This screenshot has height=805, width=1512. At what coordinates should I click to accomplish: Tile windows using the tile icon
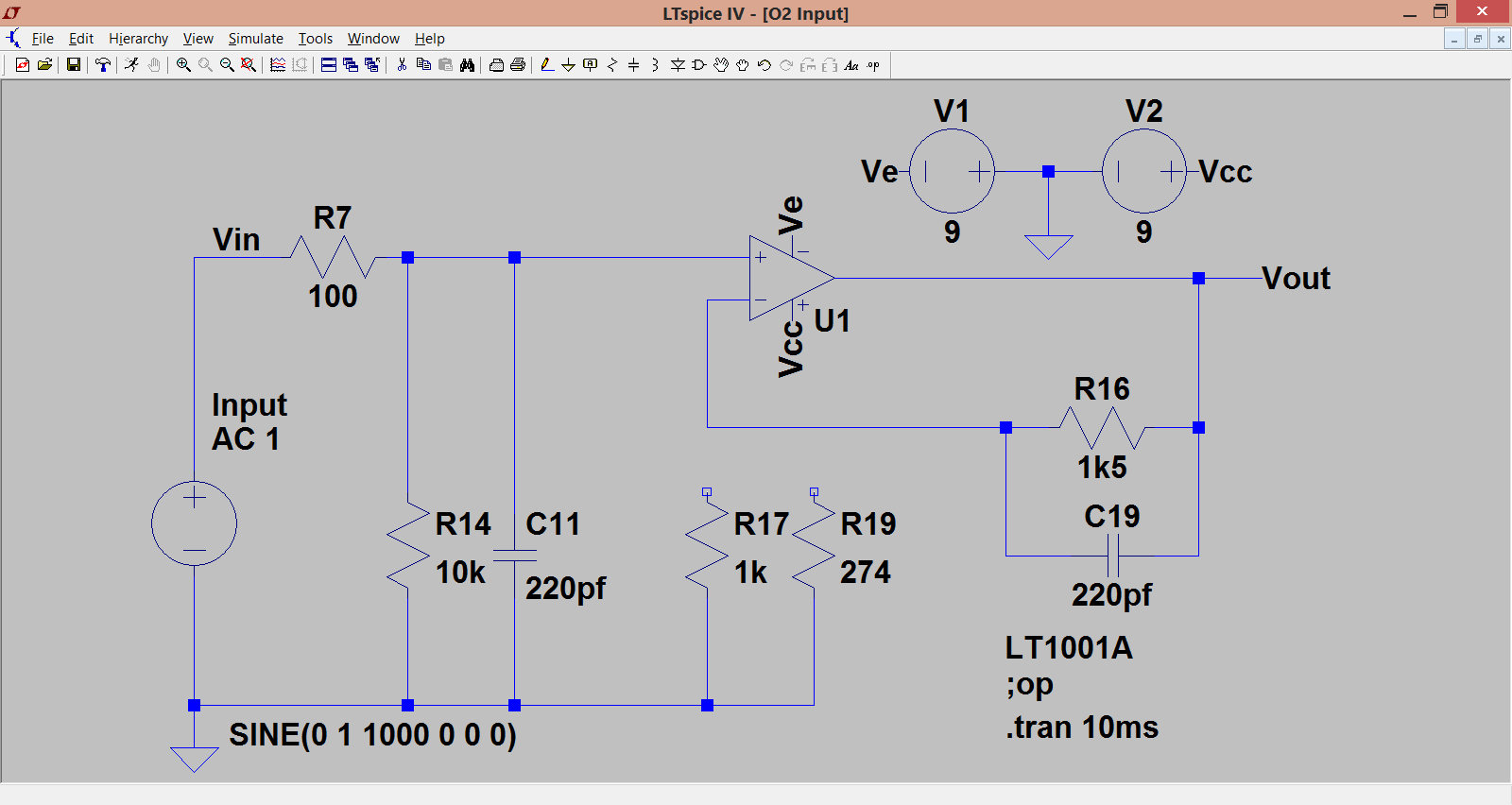pyautogui.click(x=328, y=64)
